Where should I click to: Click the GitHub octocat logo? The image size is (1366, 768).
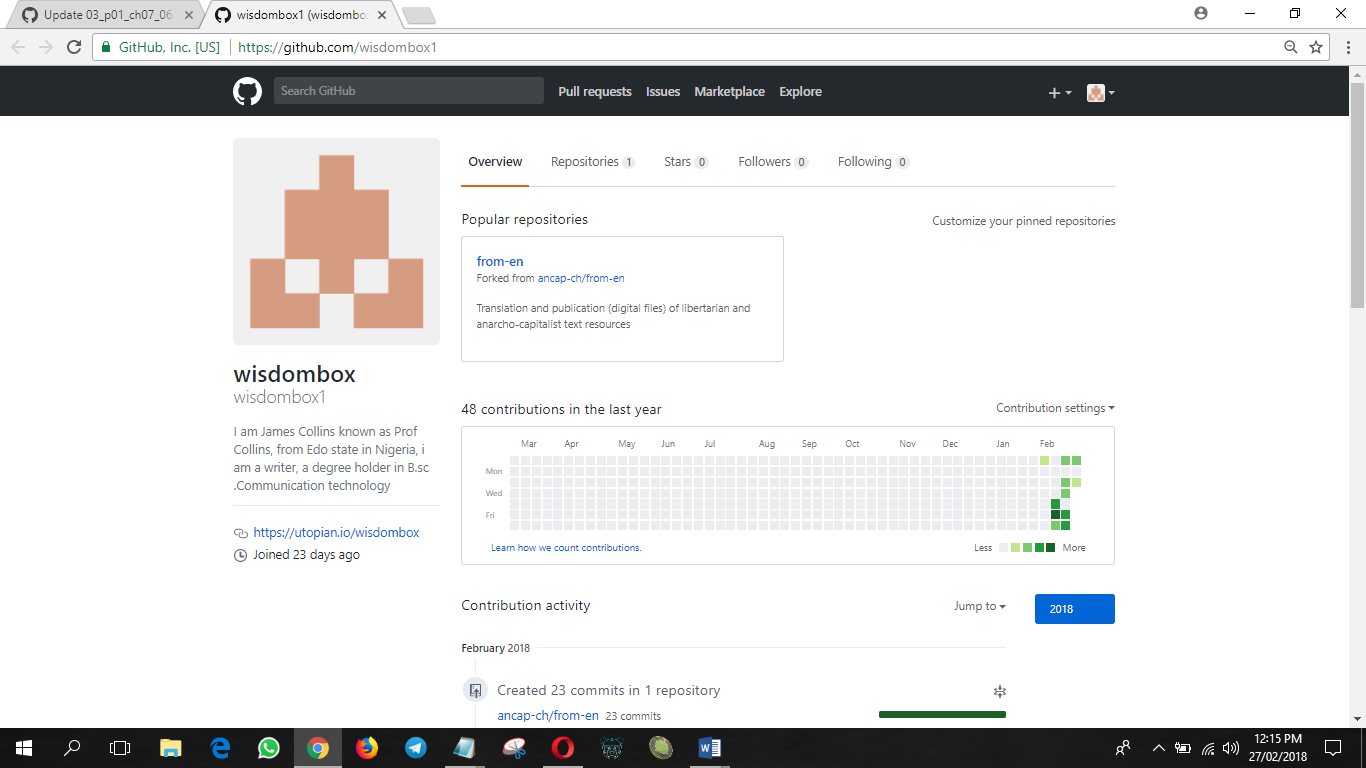point(247,91)
